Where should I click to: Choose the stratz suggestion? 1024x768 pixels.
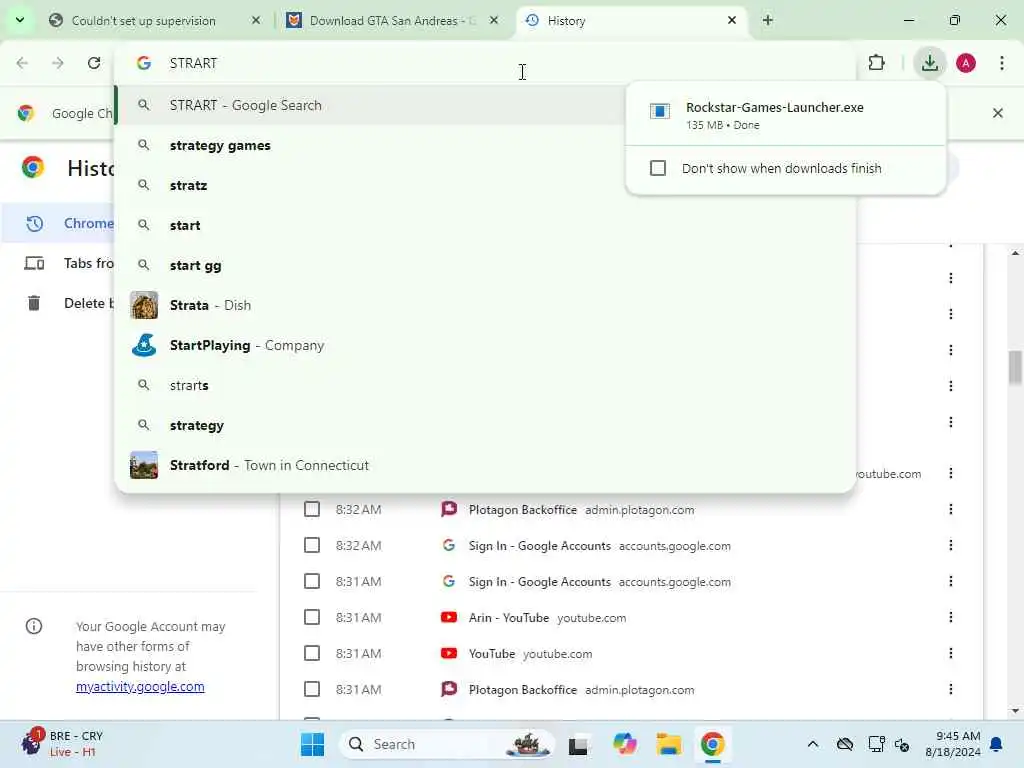[485, 185]
